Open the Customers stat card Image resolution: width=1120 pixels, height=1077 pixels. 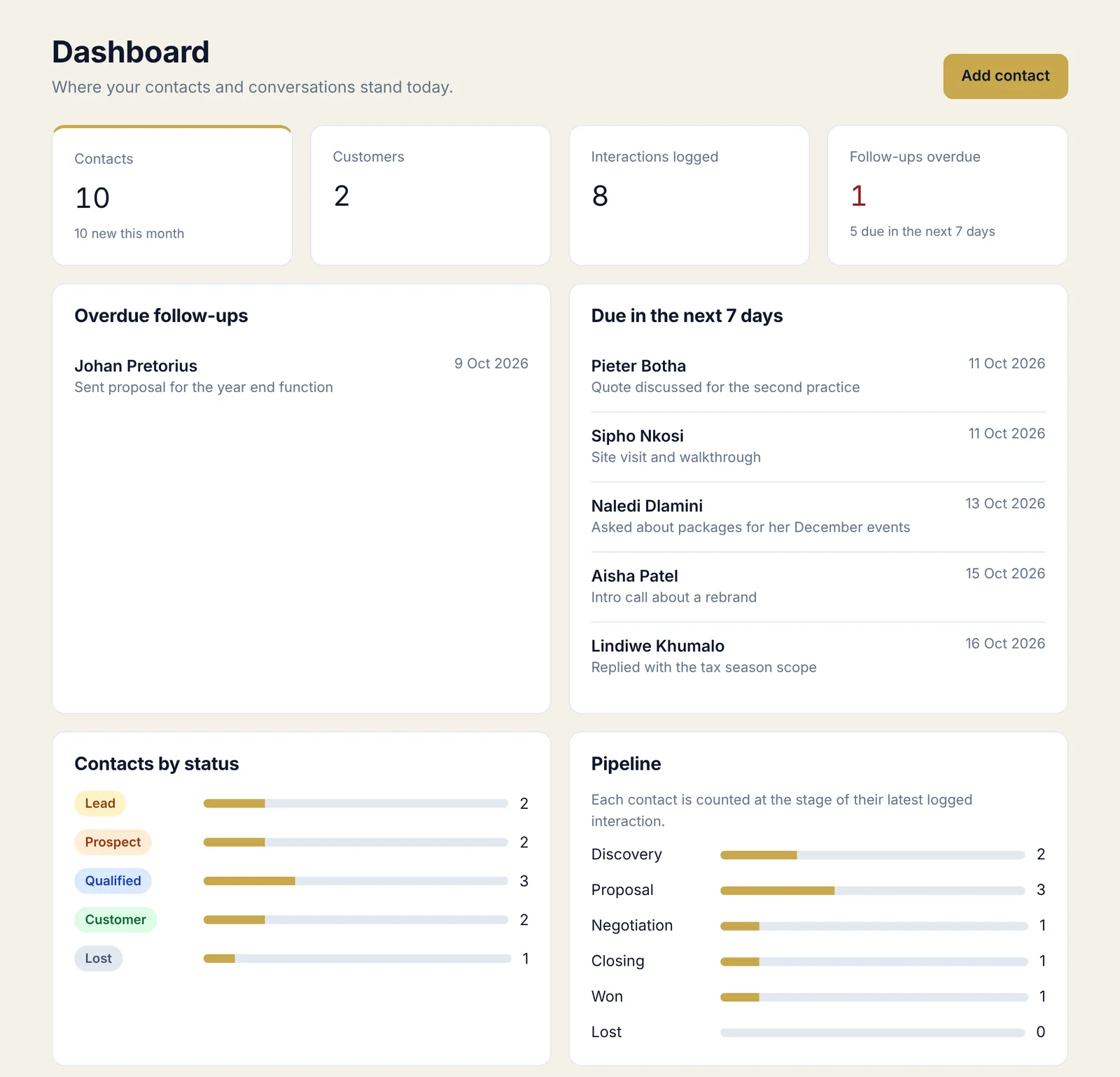pos(430,195)
